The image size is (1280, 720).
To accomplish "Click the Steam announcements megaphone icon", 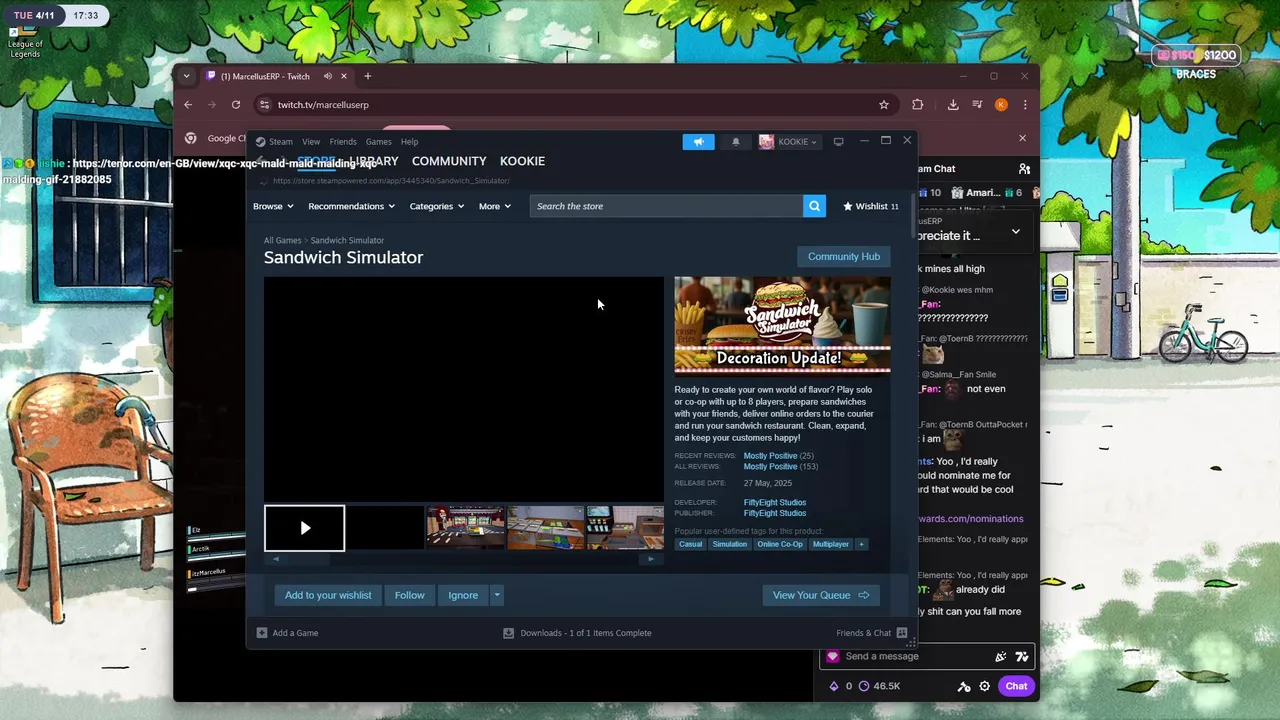I will tap(699, 142).
